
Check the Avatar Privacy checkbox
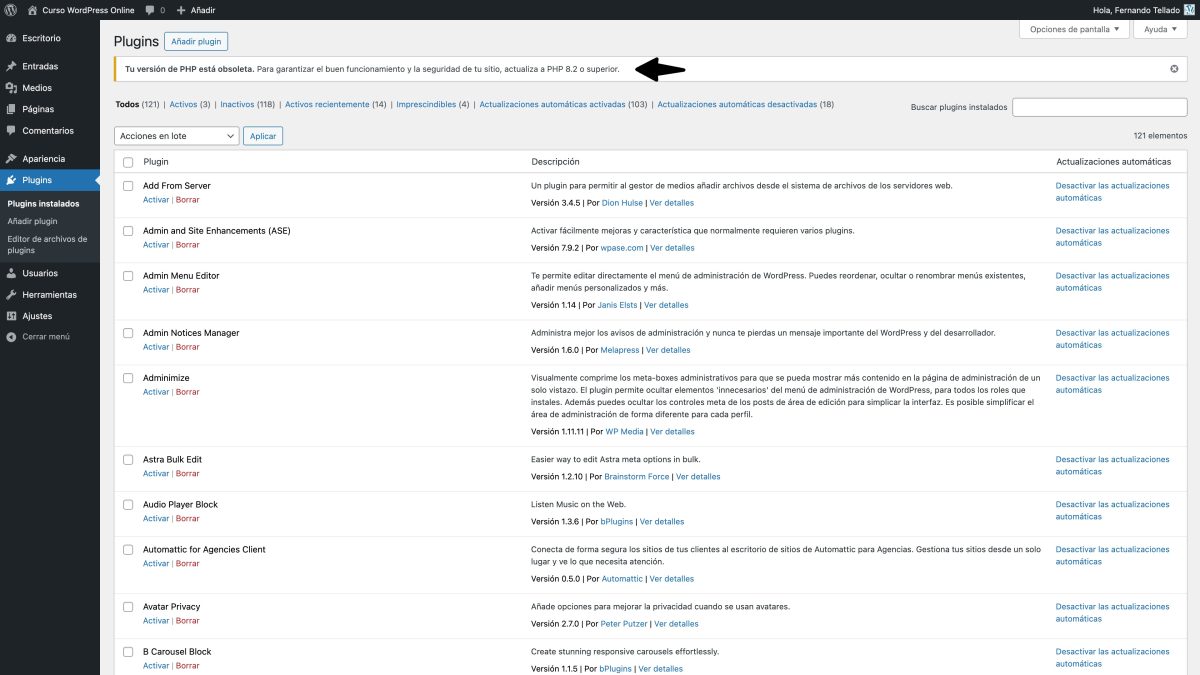pos(127,606)
